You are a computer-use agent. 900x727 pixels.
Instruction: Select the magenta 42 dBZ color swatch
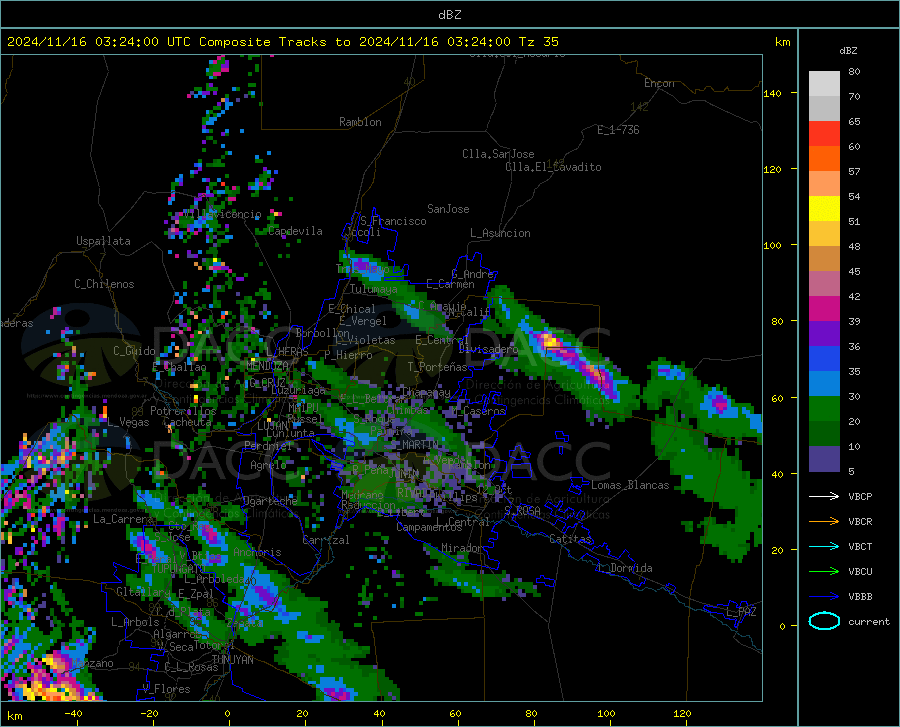point(824,309)
